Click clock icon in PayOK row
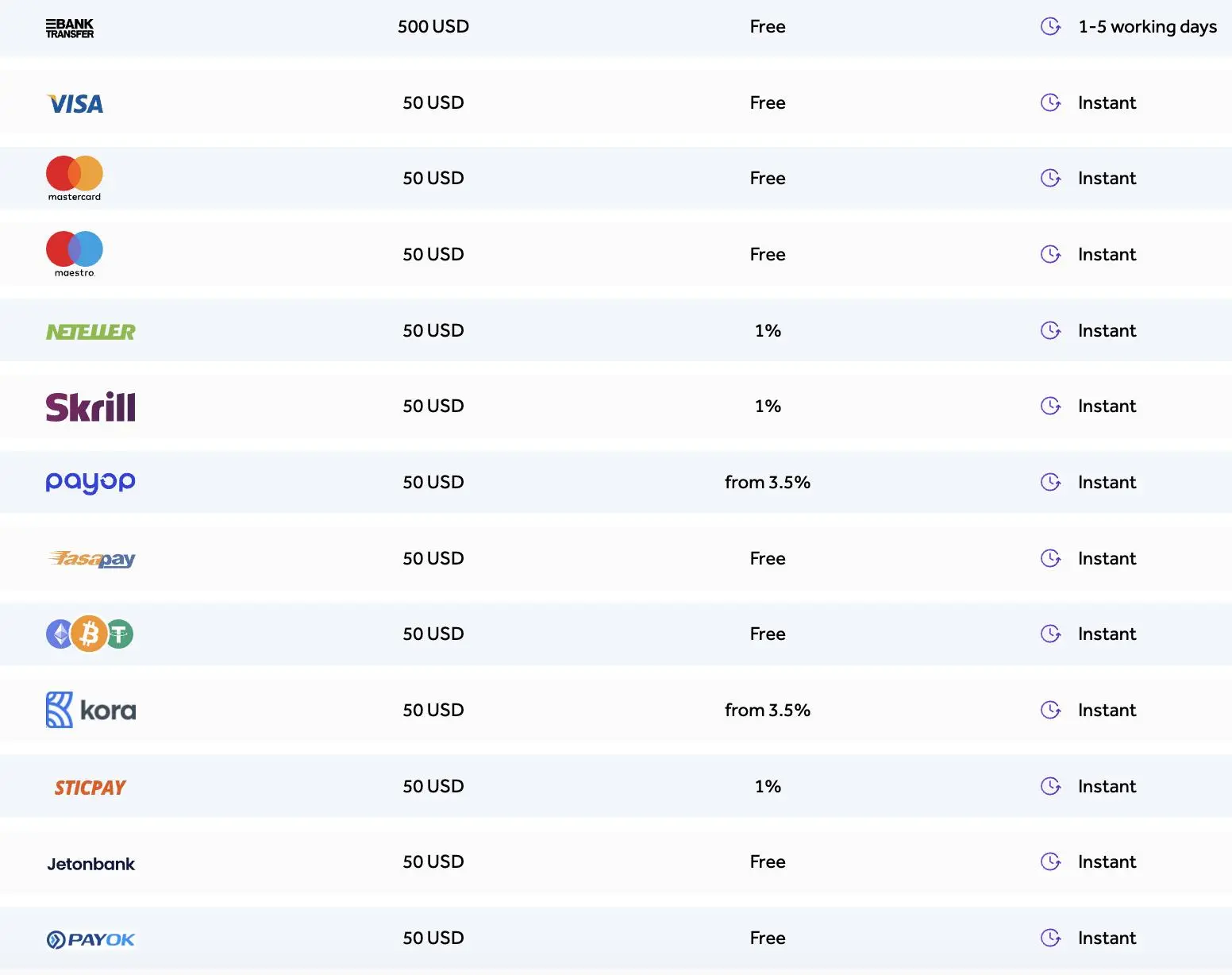1232x975 pixels. coord(1050,938)
